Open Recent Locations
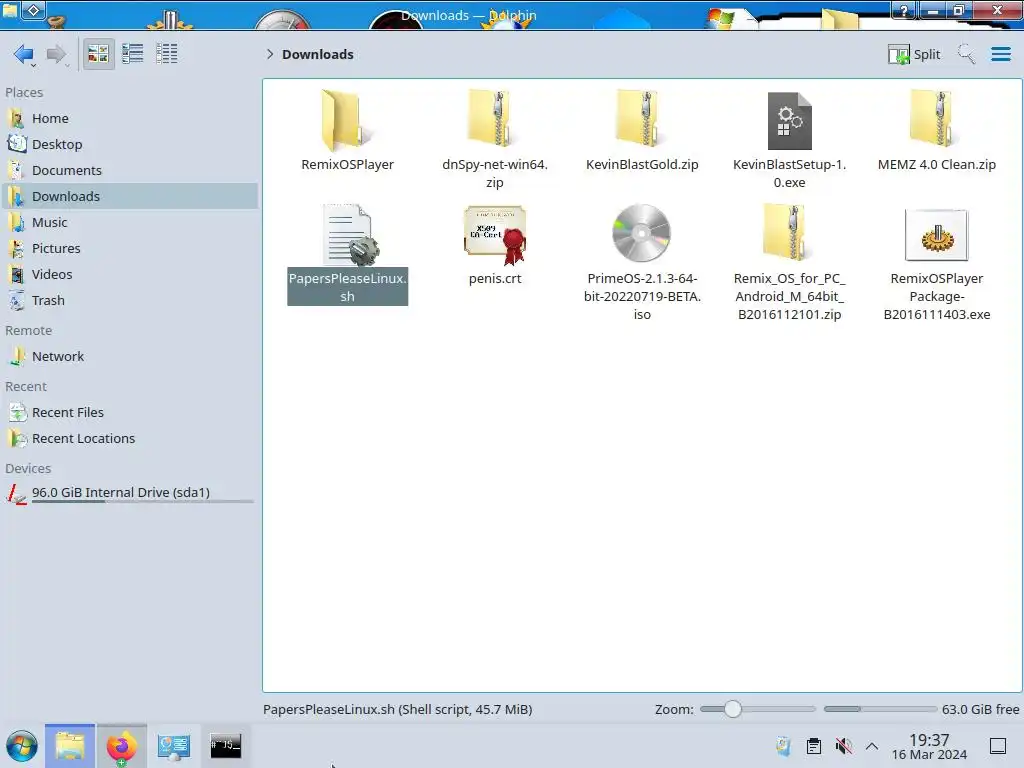1024x768 pixels. (129, 439)
